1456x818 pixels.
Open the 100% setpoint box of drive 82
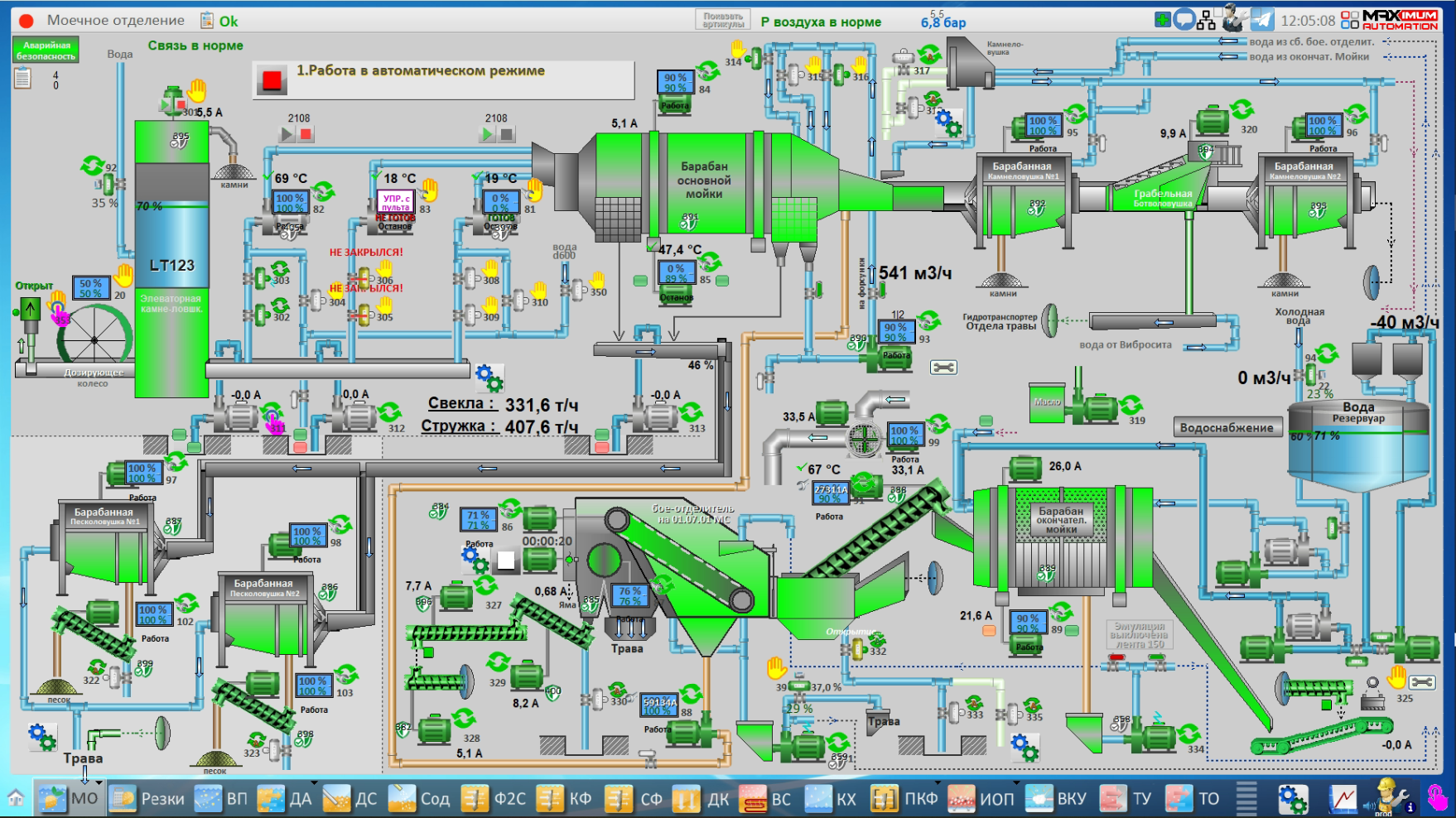click(290, 203)
